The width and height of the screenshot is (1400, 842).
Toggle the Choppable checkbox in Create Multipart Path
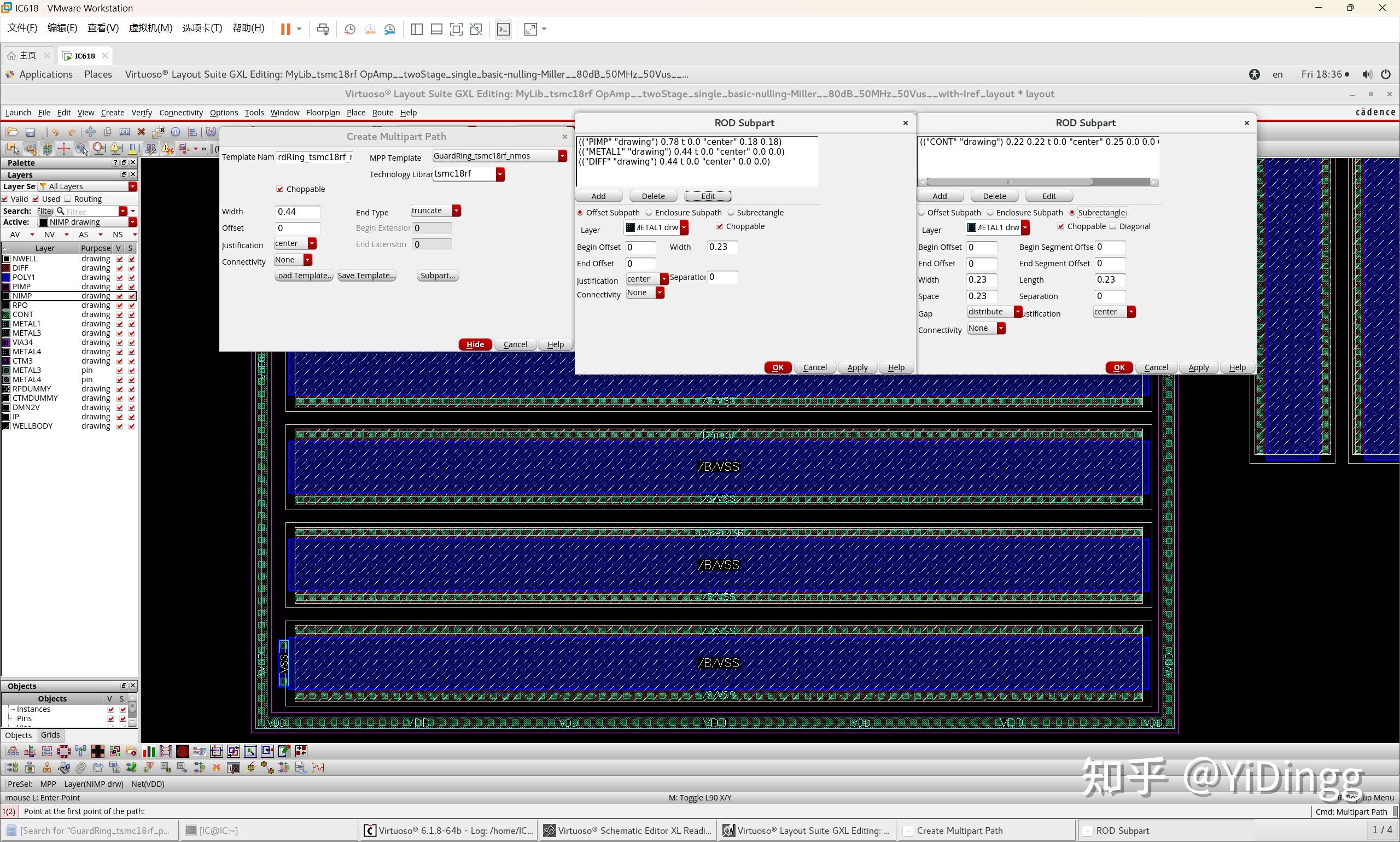pos(281,189)
